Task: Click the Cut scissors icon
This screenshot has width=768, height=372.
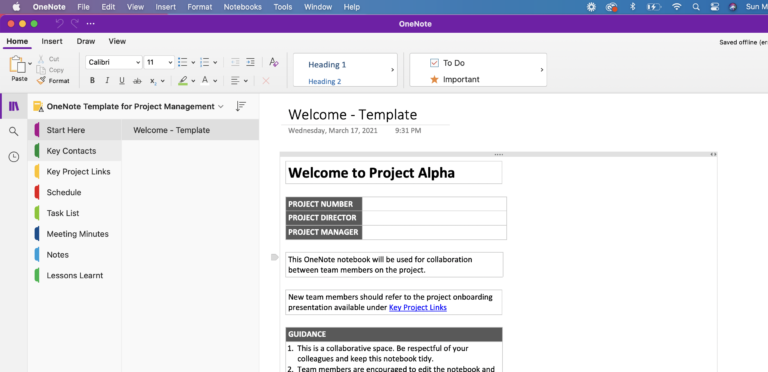Action: tap(42, 59)
